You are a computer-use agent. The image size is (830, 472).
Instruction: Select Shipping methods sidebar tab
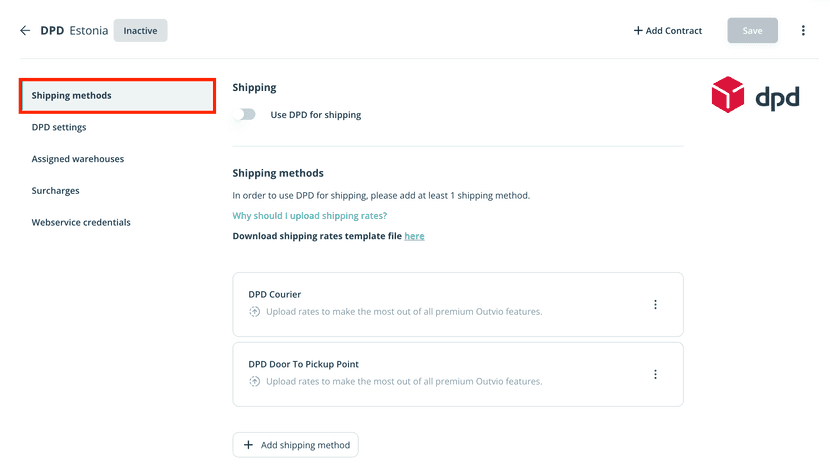click(x=117, y=96)
